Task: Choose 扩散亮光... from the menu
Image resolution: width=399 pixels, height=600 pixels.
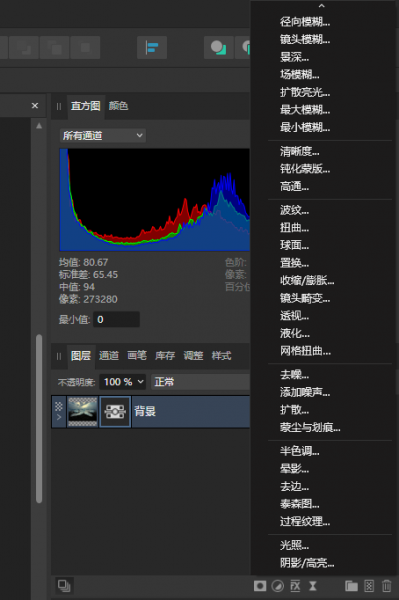Action: (x=305, y=92)
